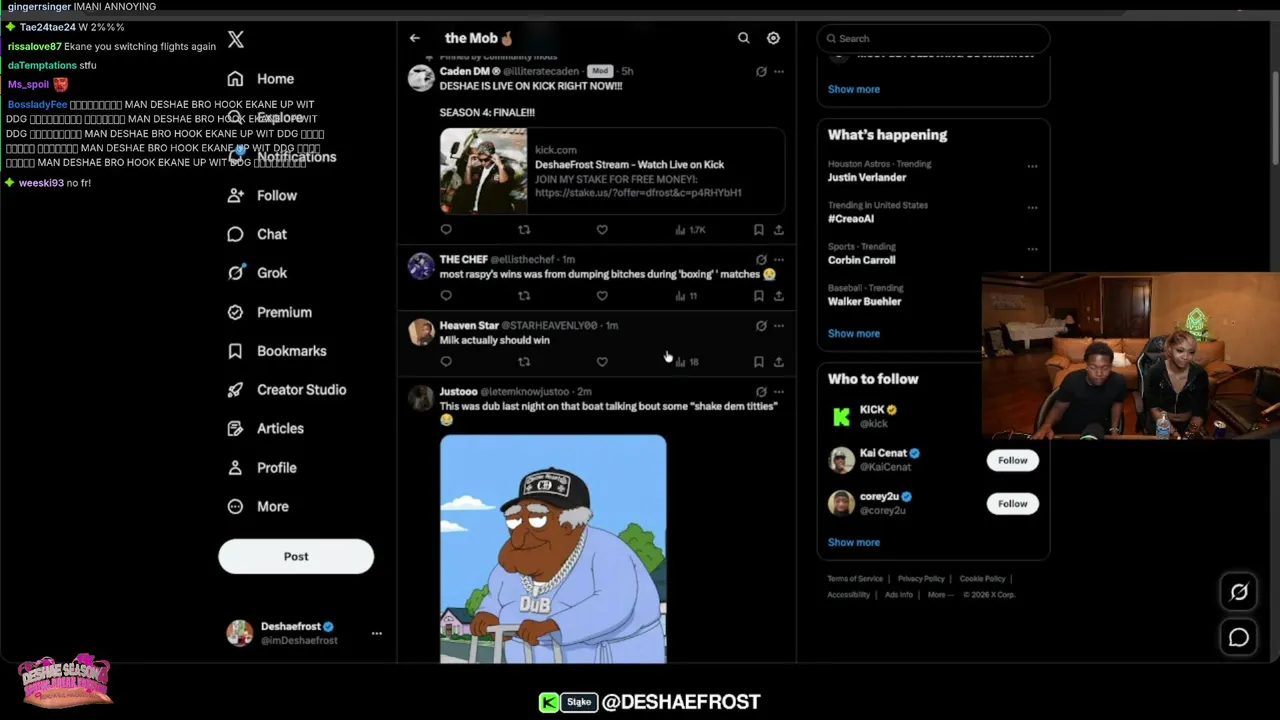1280x720 pixels.
Task: Open Privacy Policy link
Action: coord(921,579)
